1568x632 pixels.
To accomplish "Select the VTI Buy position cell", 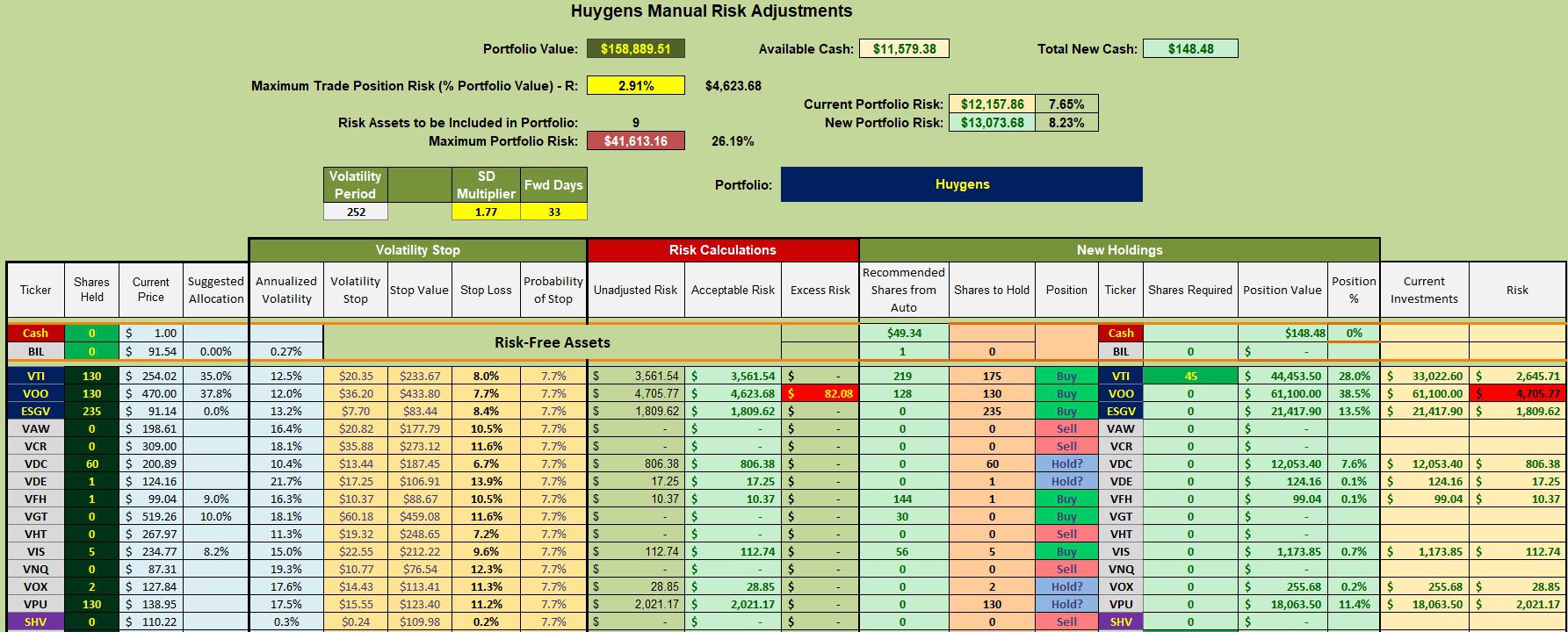I will [x=1066, y=376].
